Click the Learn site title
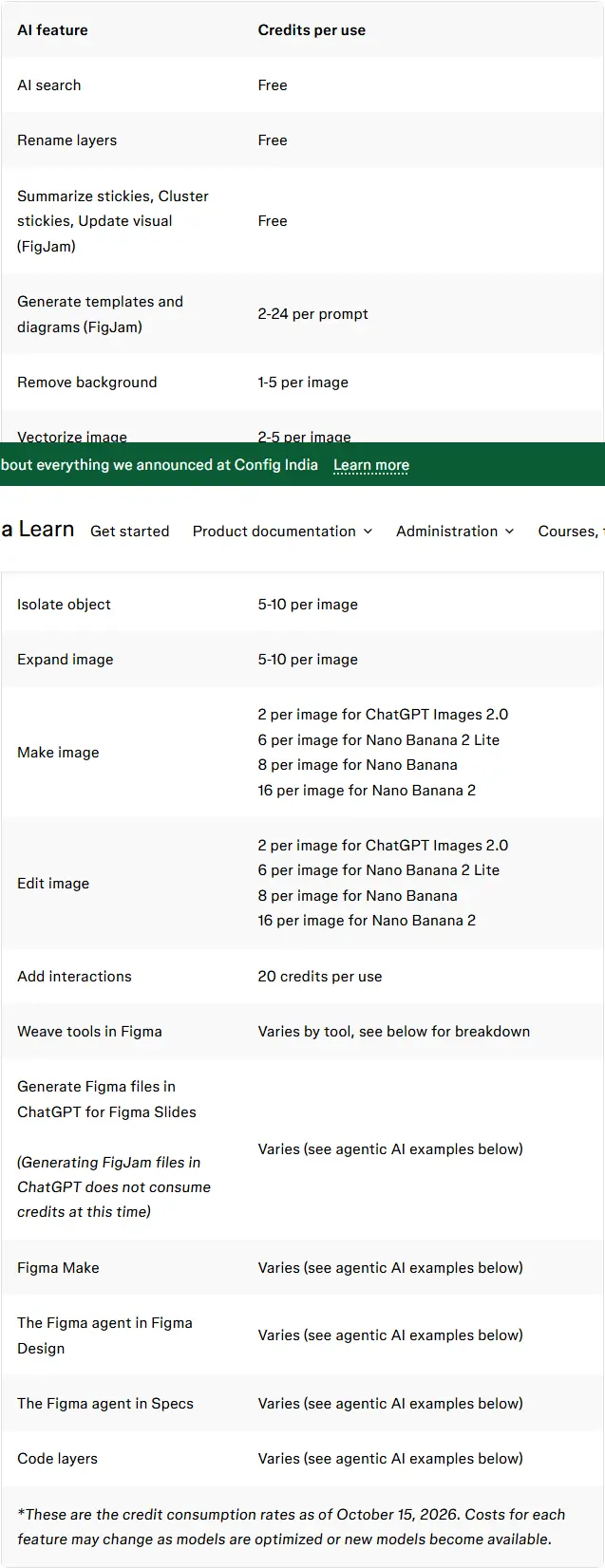The height and width of the screenshot is (1568, 605). click(38, 530)
